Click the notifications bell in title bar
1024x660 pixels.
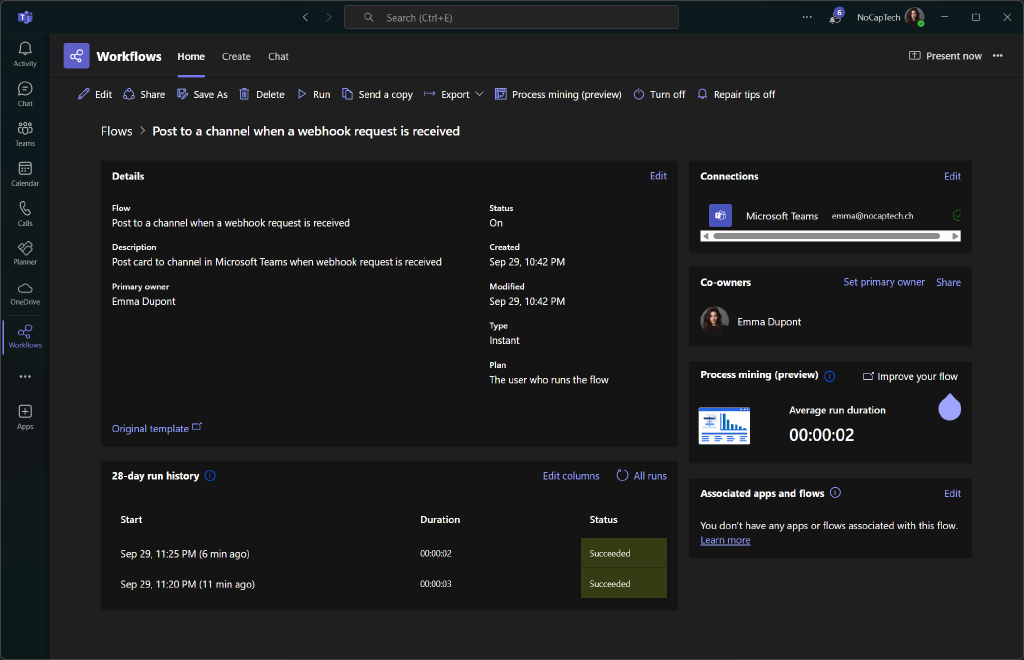click(x=836, y=17)
